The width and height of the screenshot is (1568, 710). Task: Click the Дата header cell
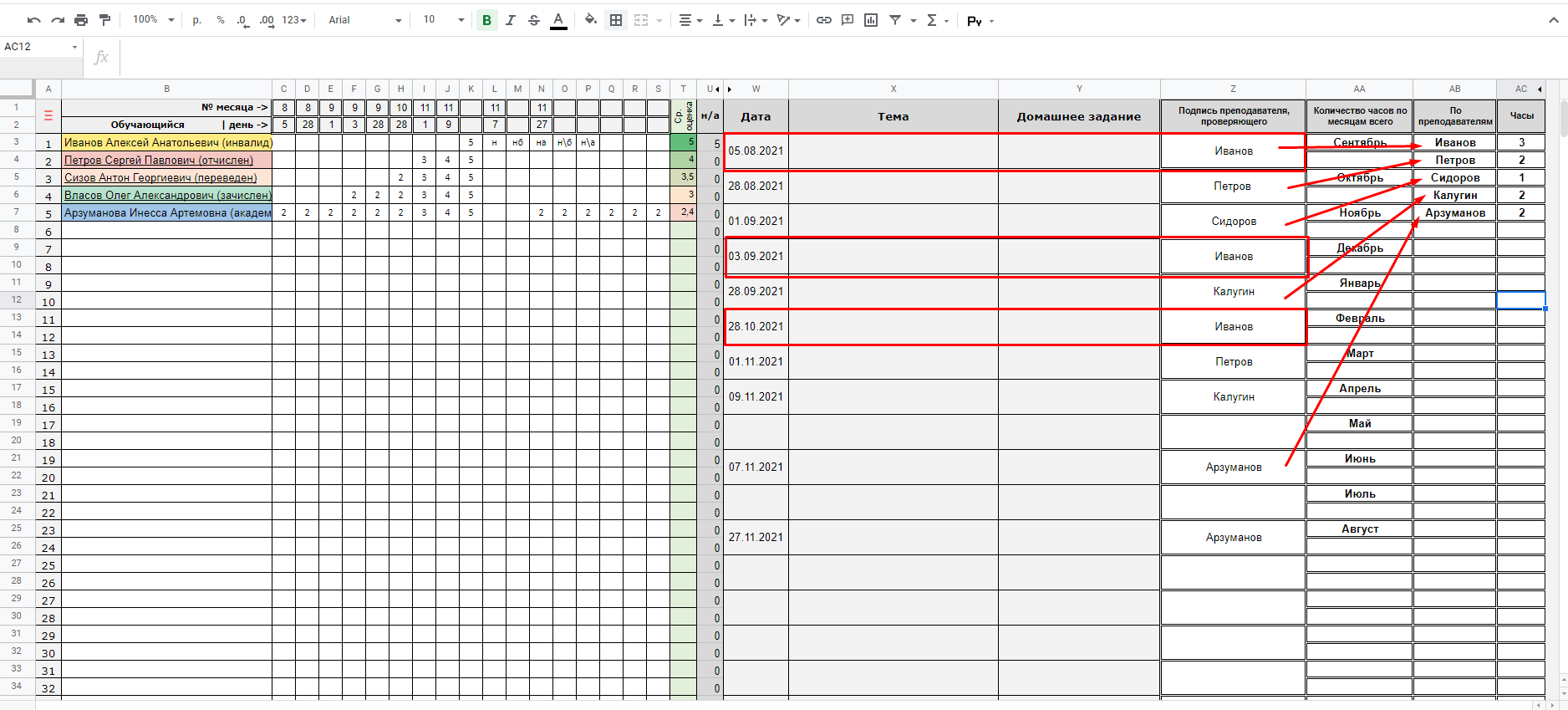[756, 116]
